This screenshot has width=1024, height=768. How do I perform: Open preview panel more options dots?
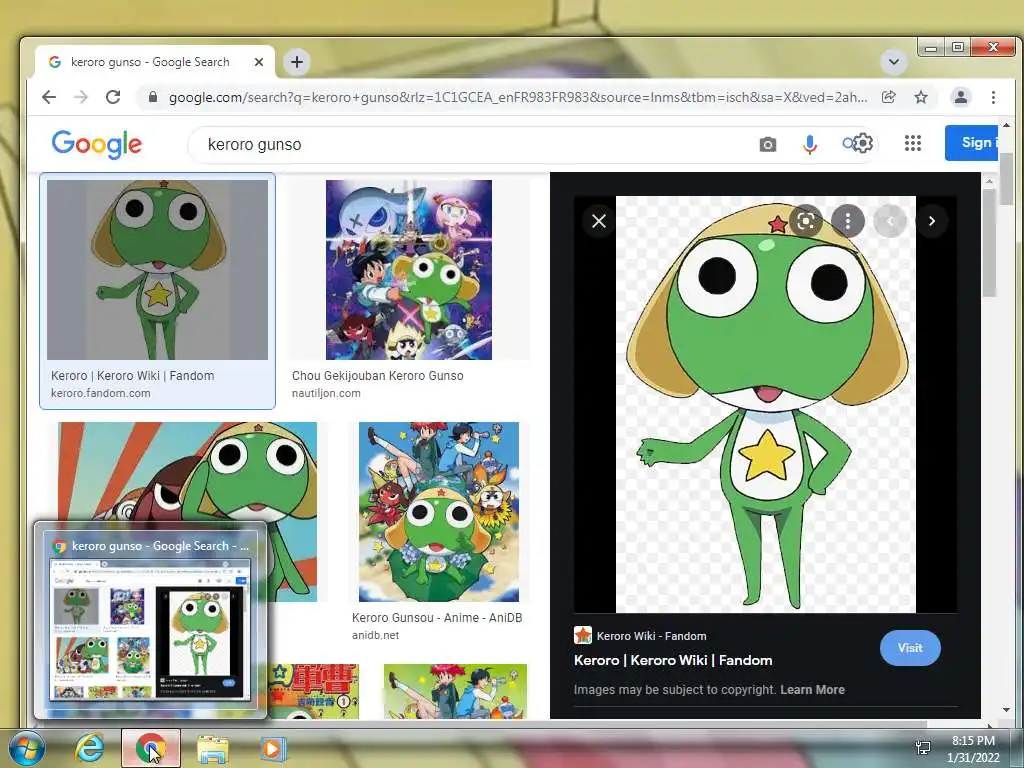click(848, 221)
